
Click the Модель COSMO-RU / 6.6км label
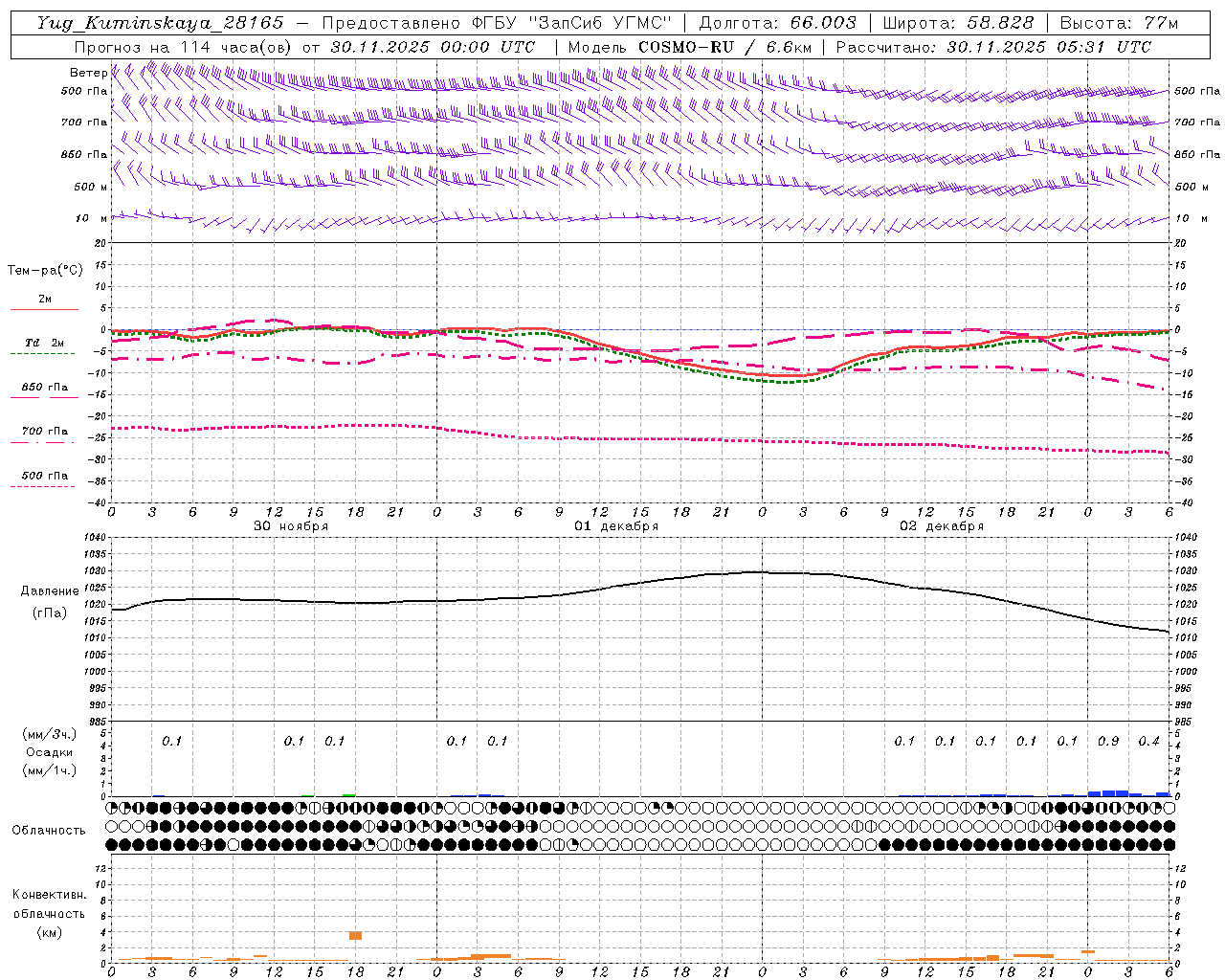point(690,47)
